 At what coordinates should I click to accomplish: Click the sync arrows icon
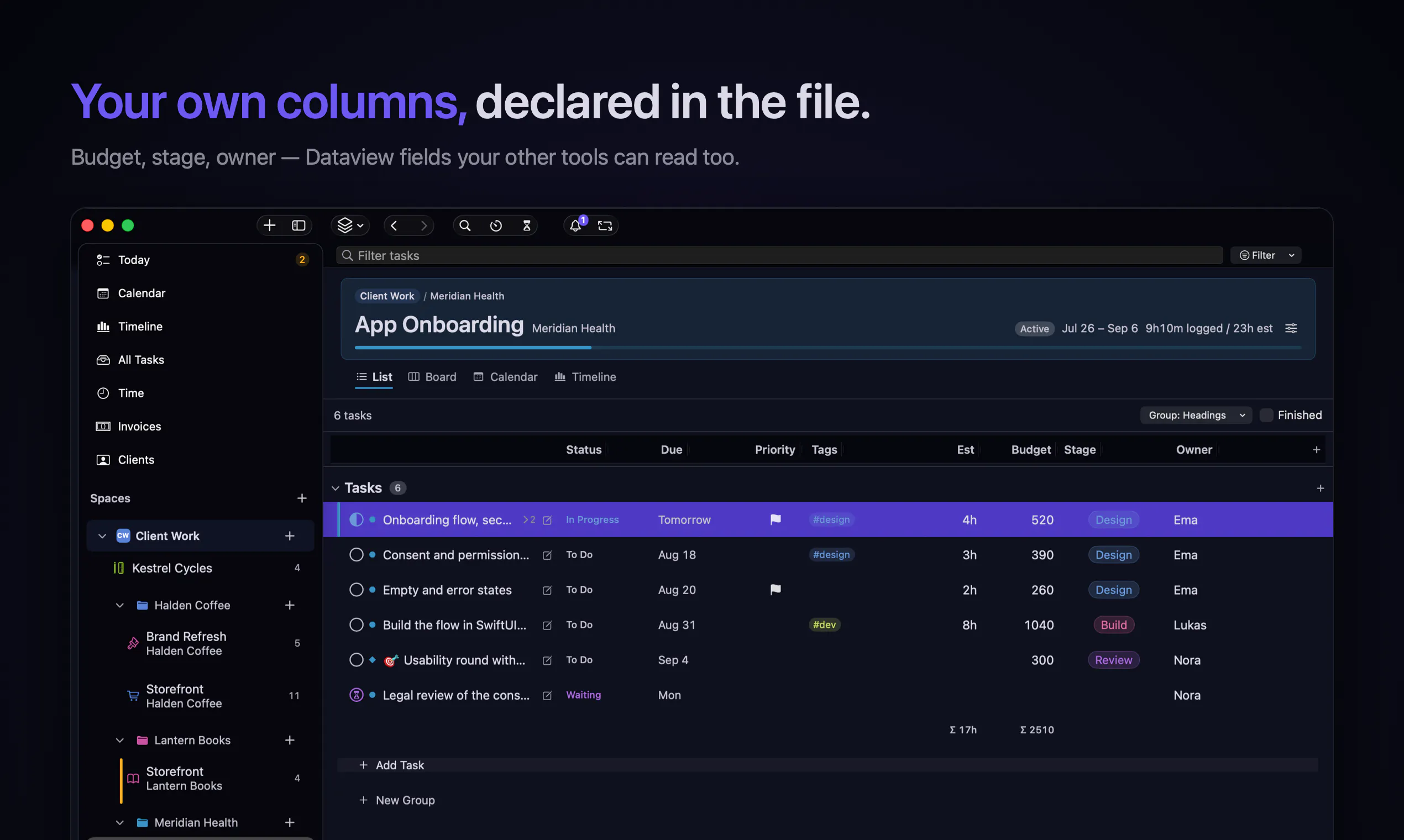coord(605,225)
